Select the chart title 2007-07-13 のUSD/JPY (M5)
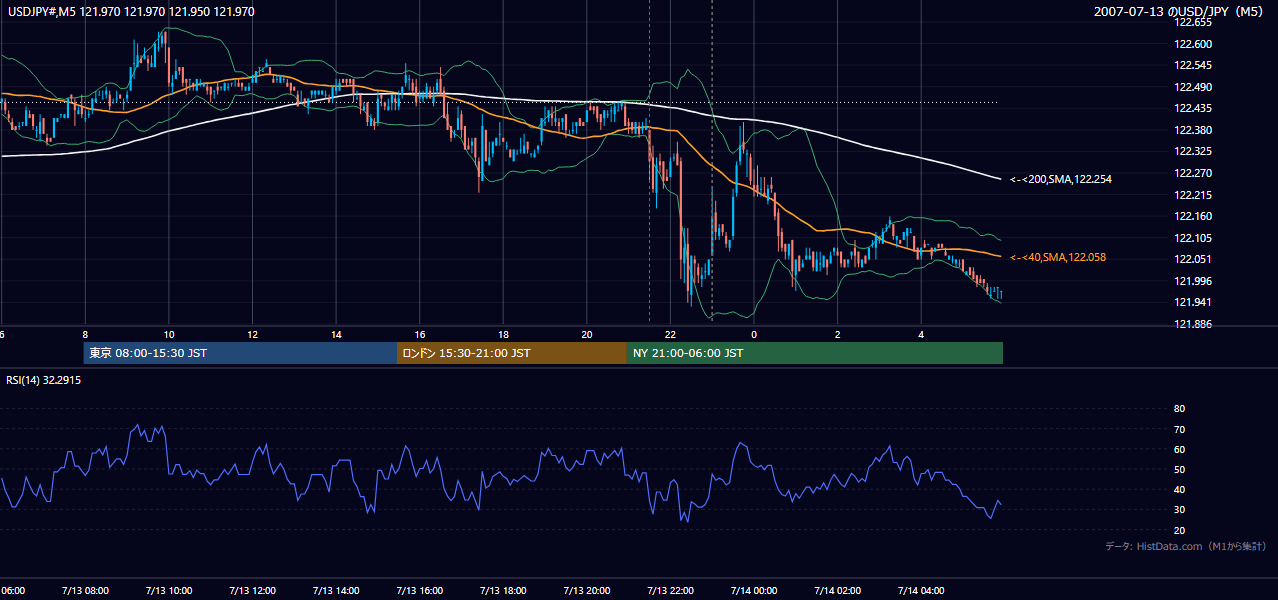The width and height of the screenshot is (1278, 600). click(1180, 12)
